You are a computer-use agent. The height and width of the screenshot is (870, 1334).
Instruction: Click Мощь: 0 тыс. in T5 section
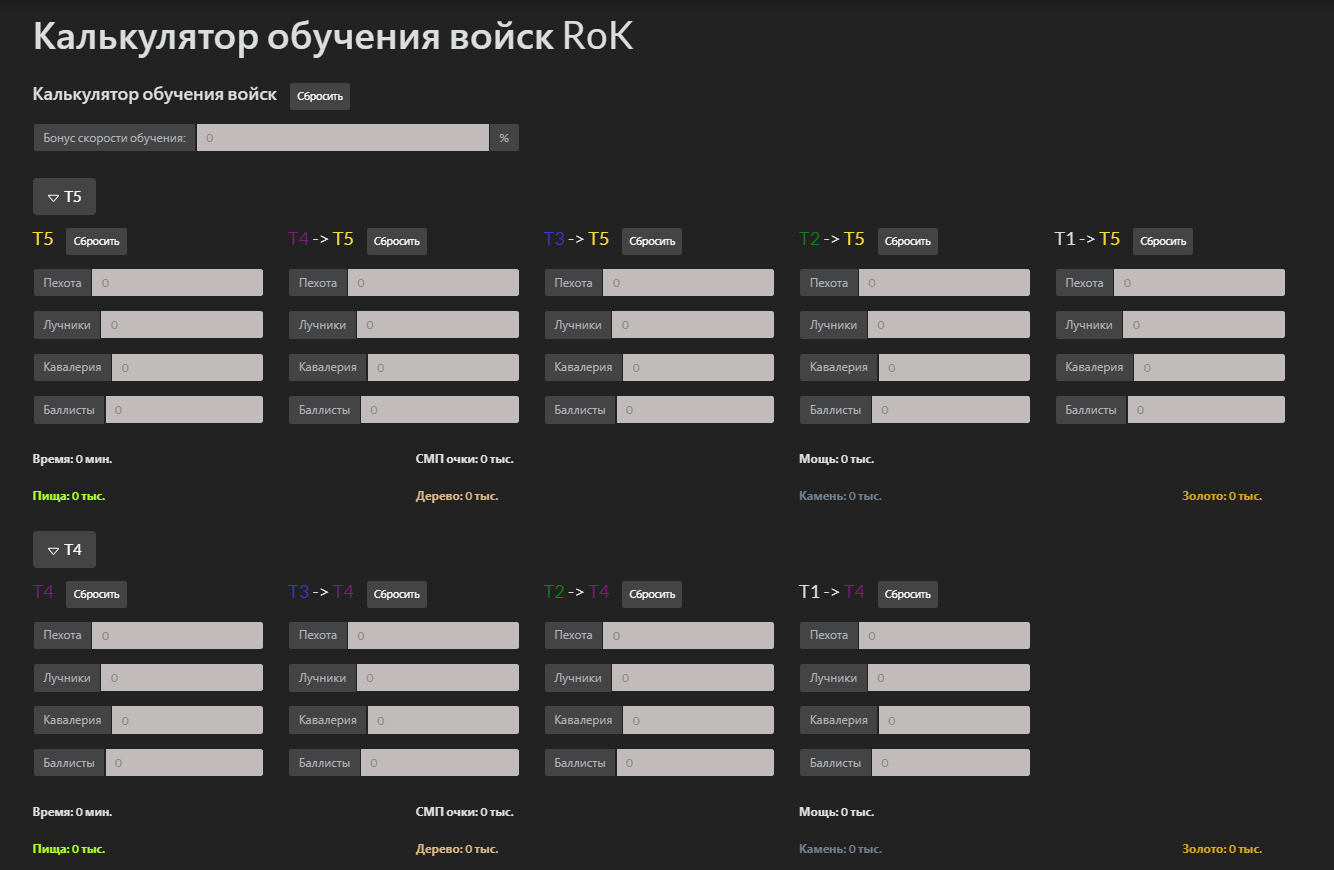click(837, 459)
